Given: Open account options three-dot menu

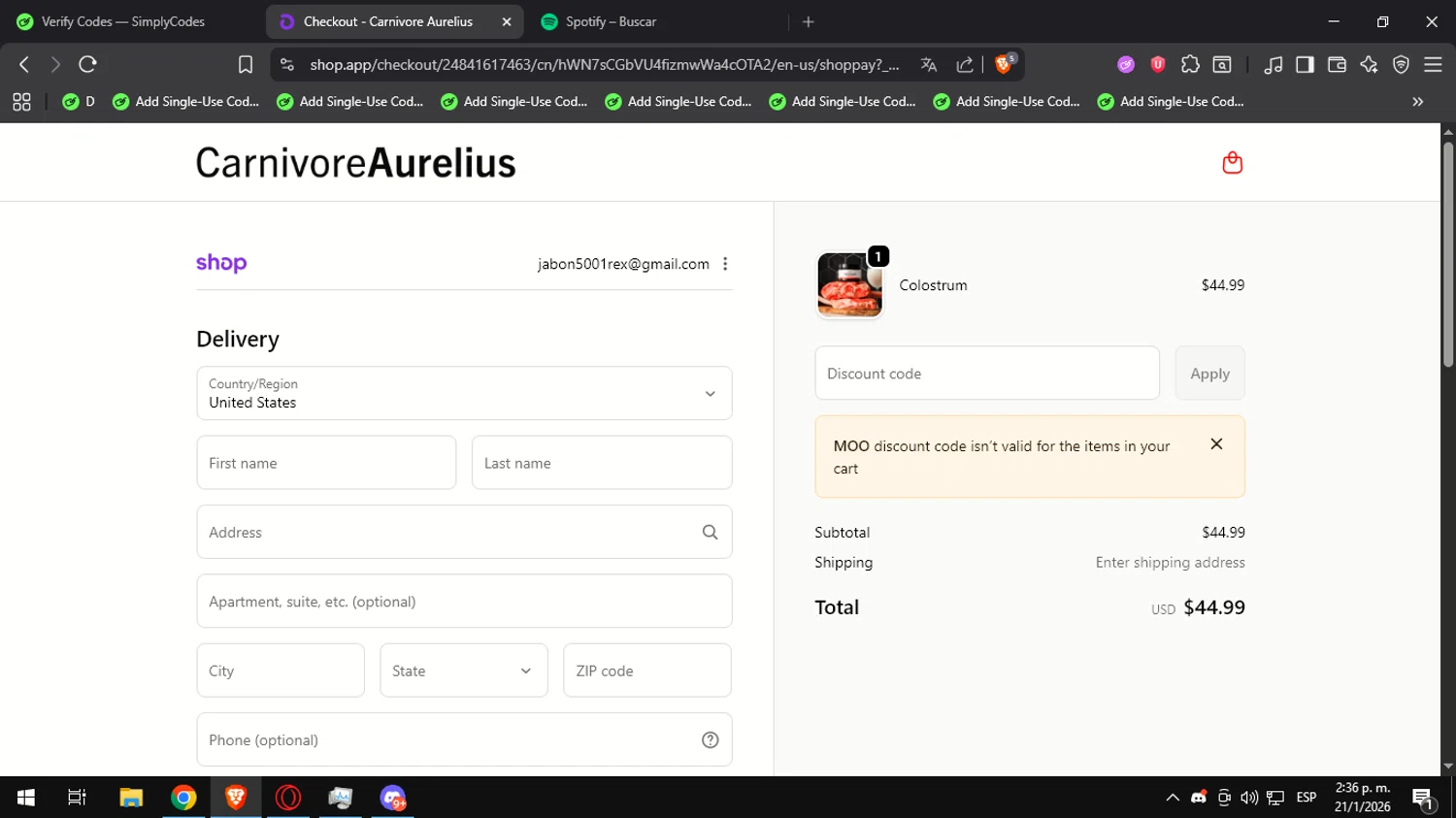Looking at the screenshot, I should point(725,264).
